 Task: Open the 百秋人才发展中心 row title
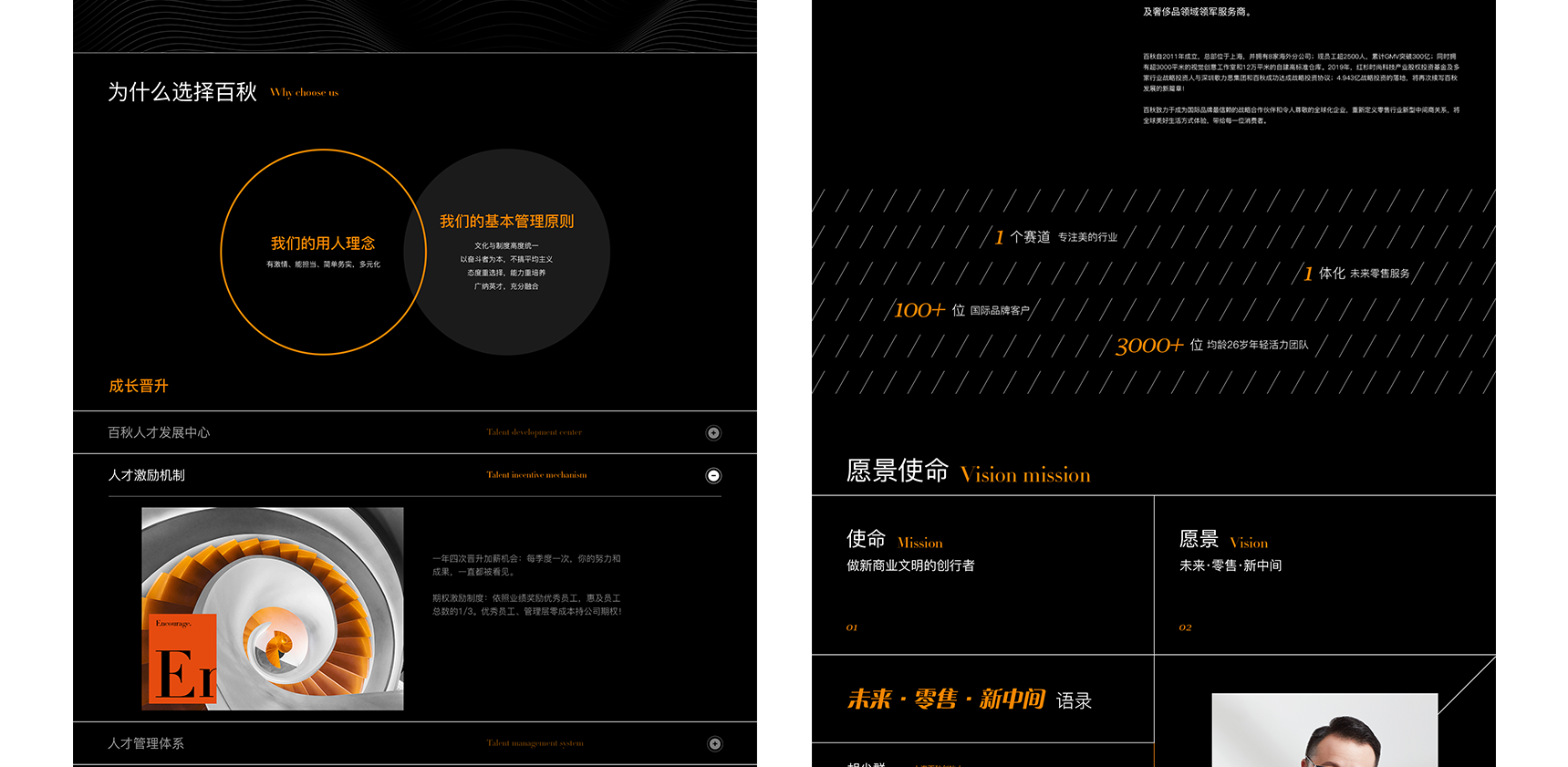click(159, 432)
